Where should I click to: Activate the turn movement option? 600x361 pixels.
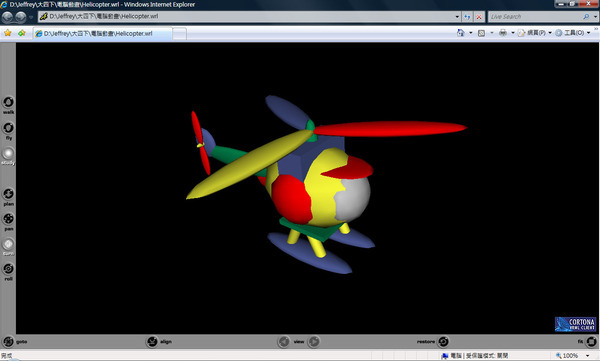[x=8, y=244]
